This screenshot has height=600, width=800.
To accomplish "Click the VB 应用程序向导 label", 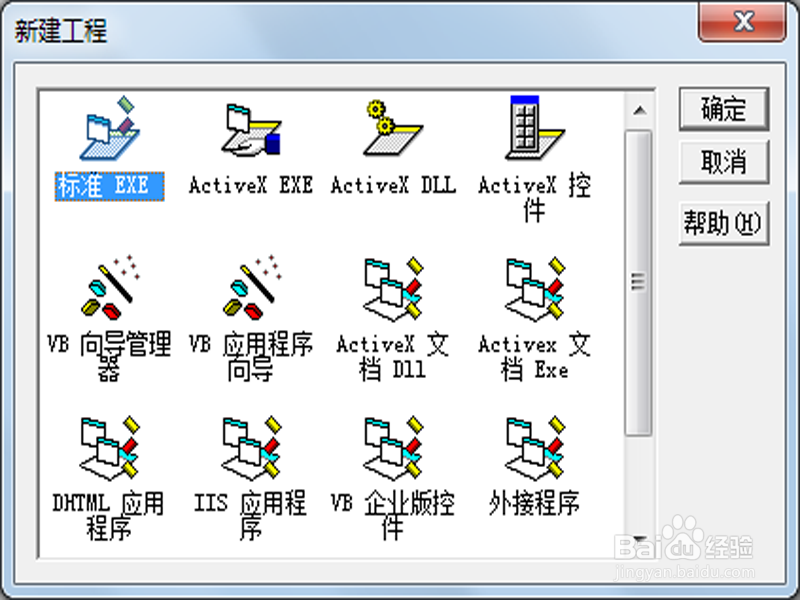I will 251,357.
